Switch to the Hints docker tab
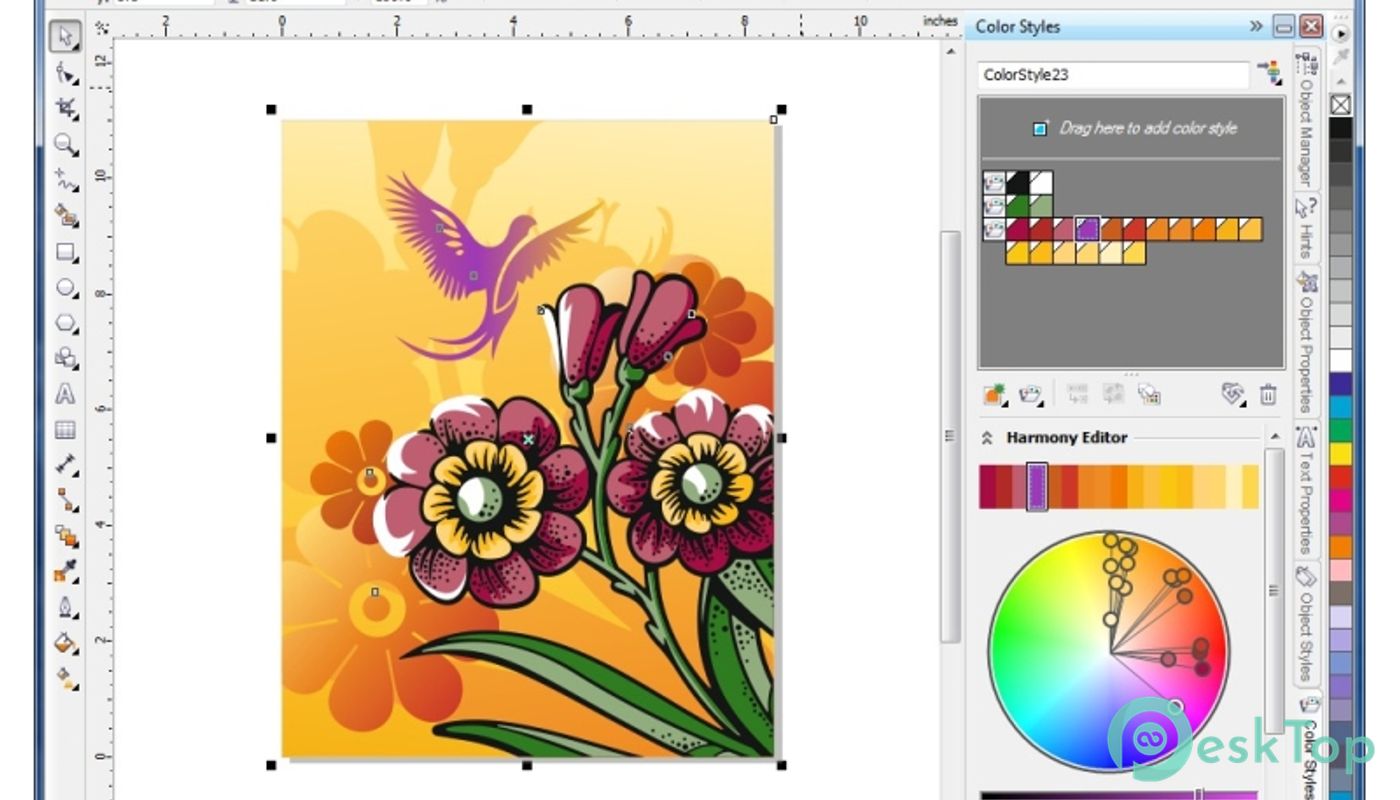Screen dimensions: 1400x800 [x=1306, y=228]
